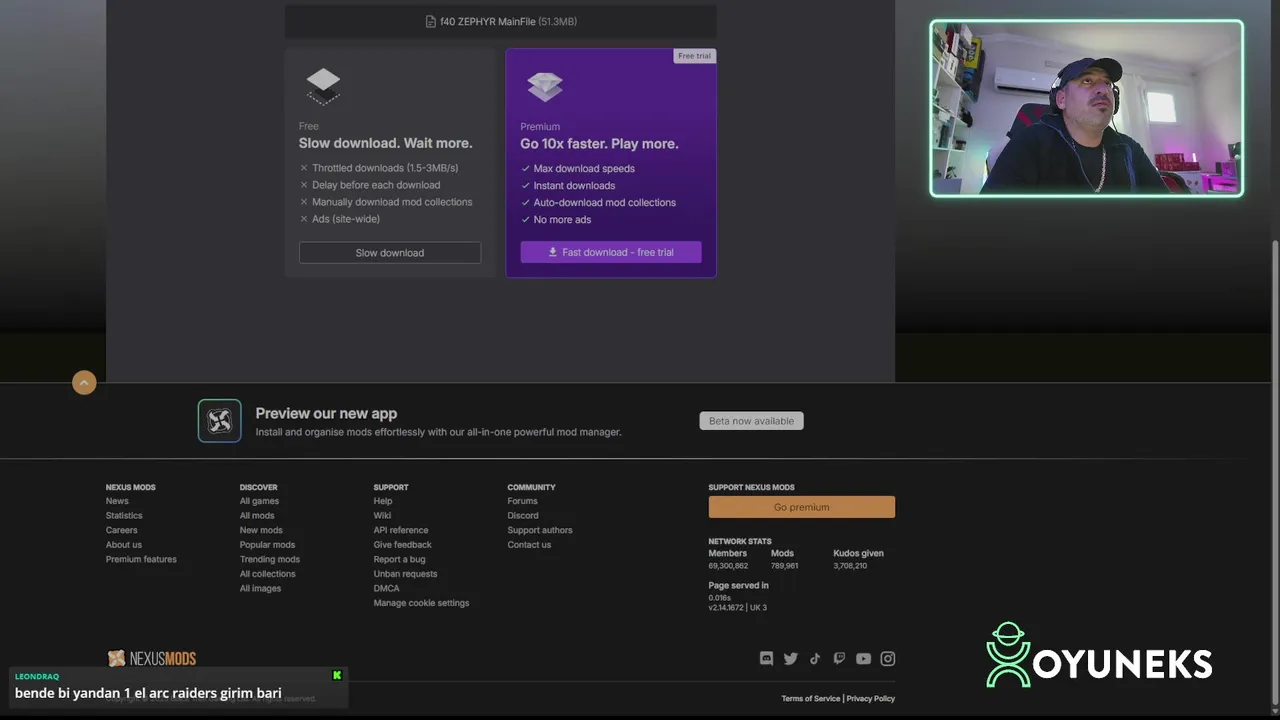Open Manage cookie settings link
Screen dimensions: 1280x720
[x=421, y=603]
